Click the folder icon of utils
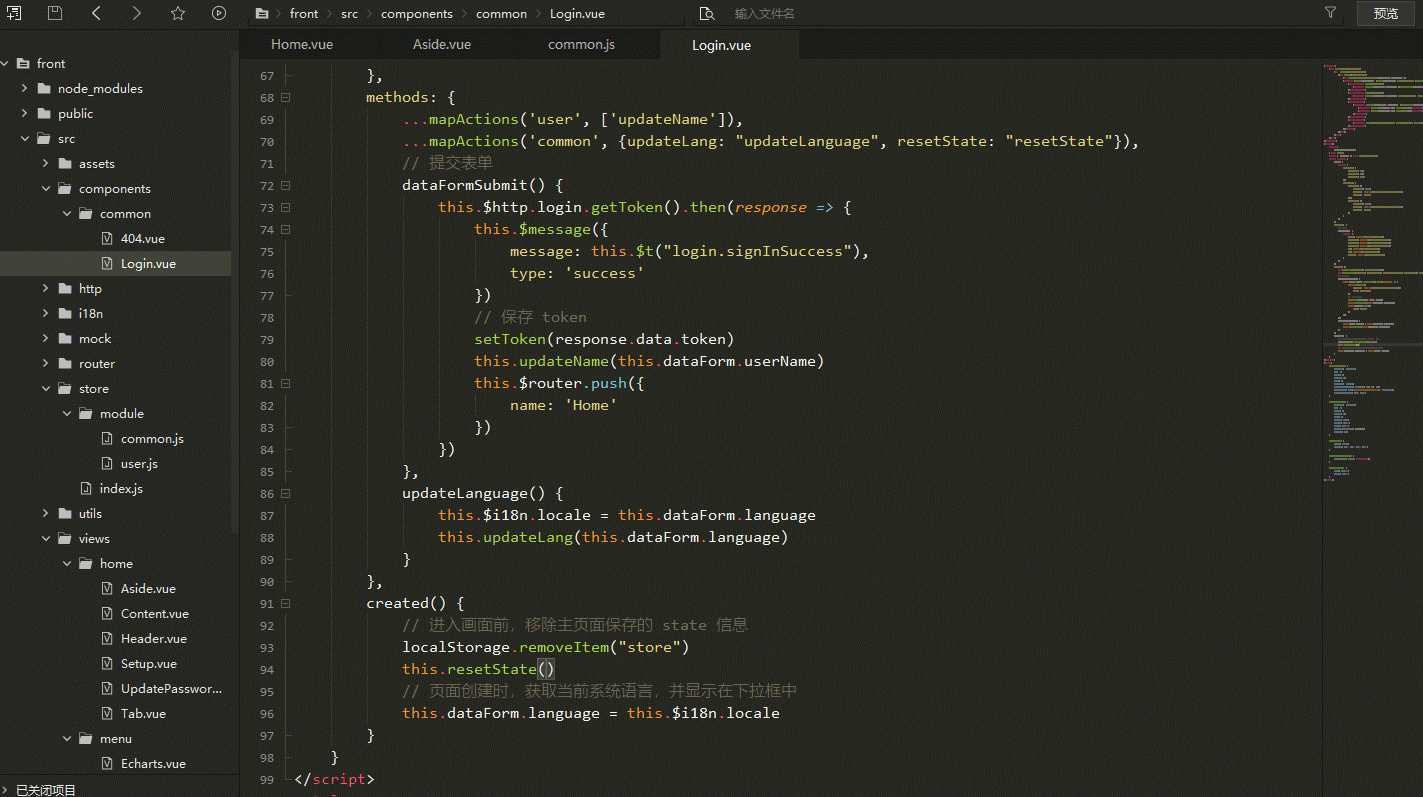The image size is (1423, 797). [x=65, y=513]
